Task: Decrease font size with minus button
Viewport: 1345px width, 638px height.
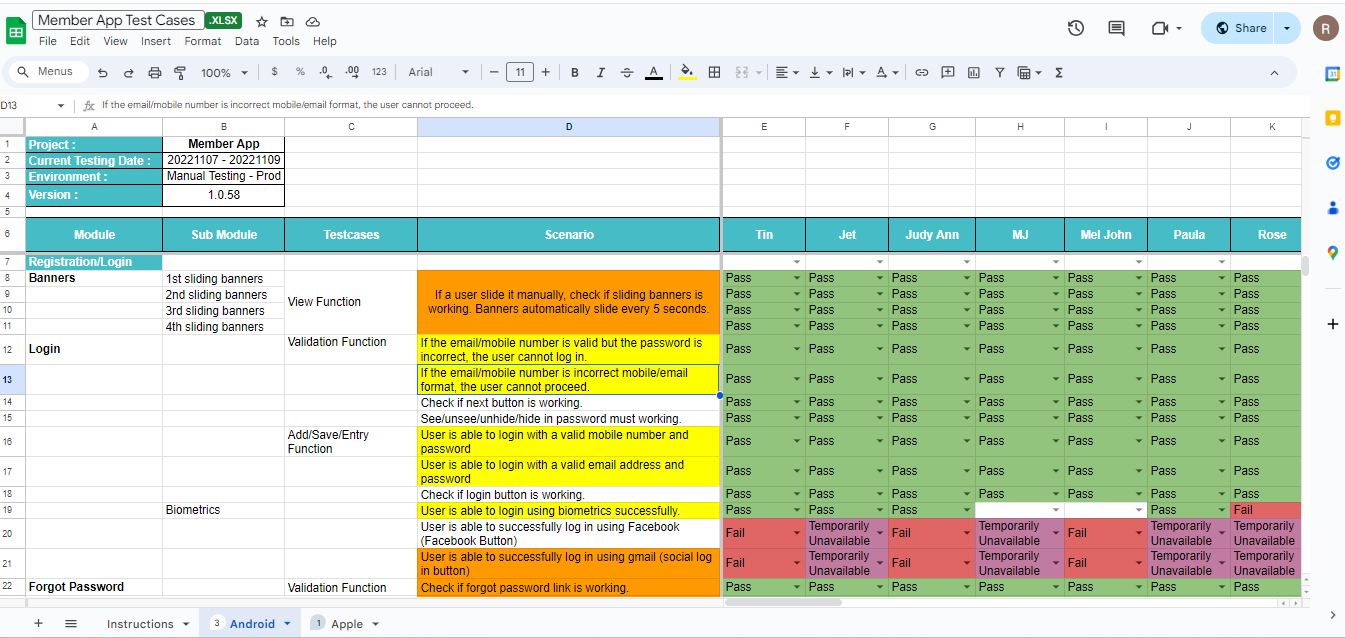Action: click(x=494, y=72)
